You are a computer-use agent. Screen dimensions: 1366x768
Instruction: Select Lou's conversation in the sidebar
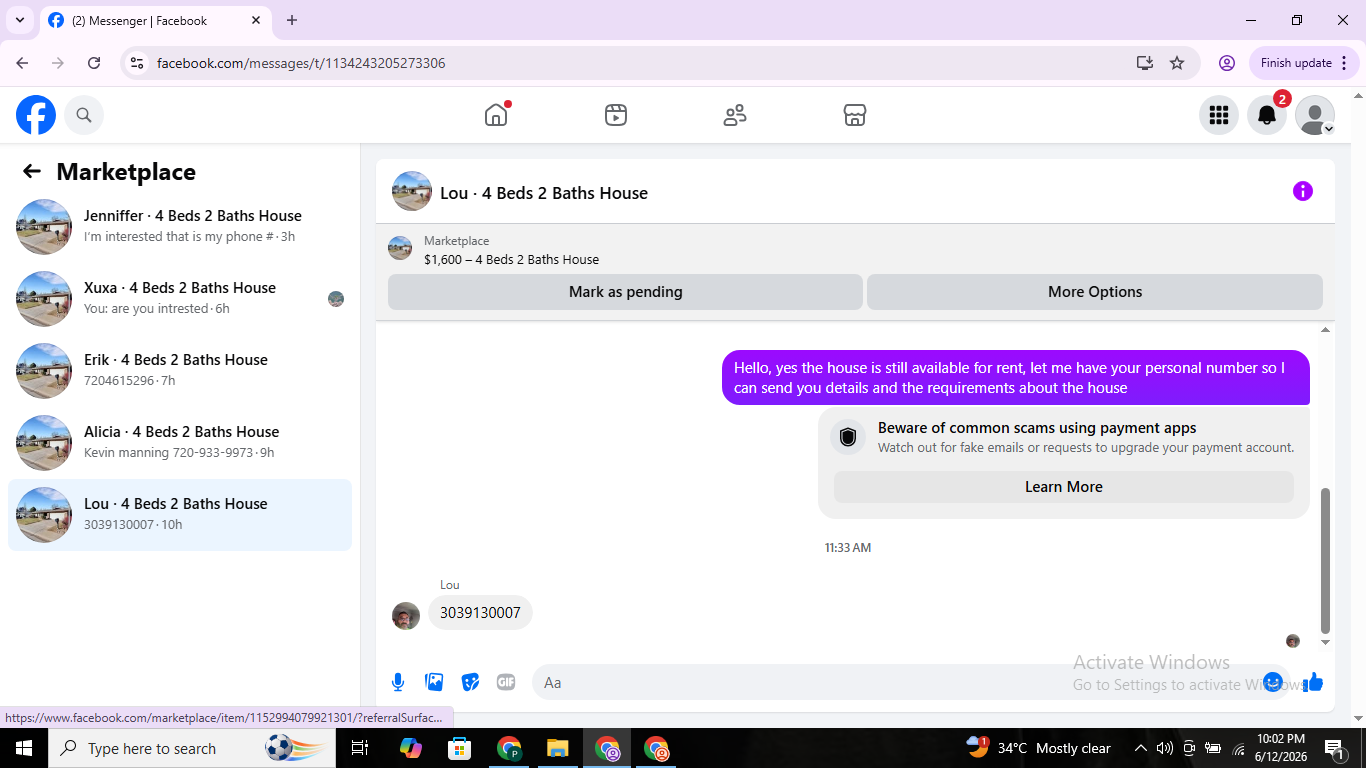tap(180, 515)
